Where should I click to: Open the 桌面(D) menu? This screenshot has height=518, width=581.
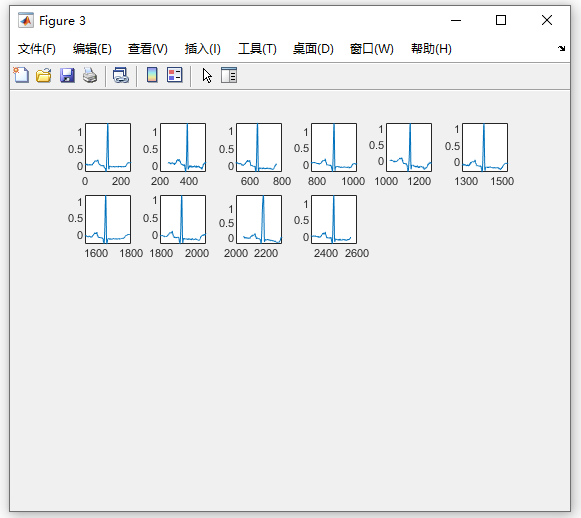pos(313,49)
